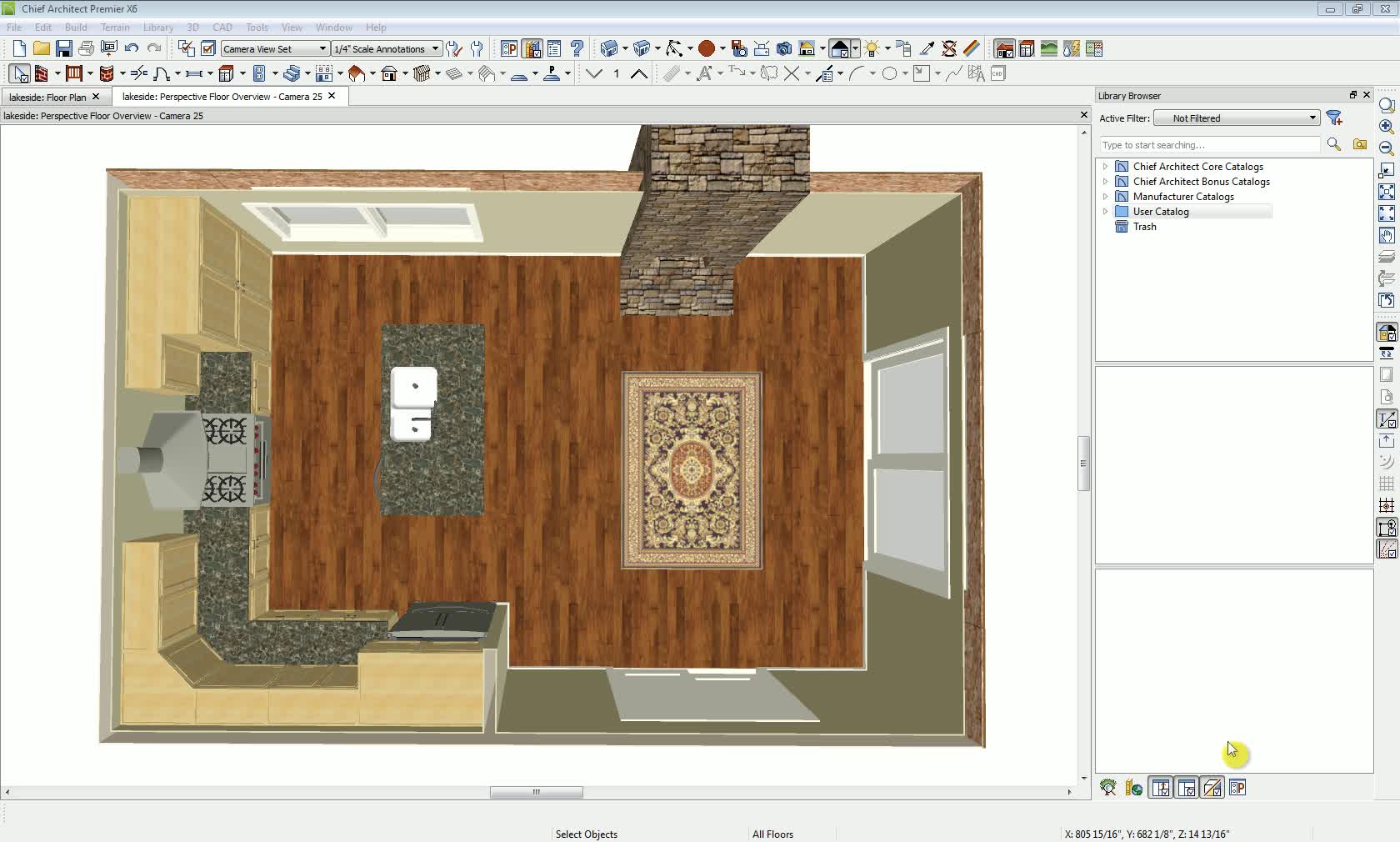
Task: Open the Material Painter spray can tool
Action: (x=903, y=49)
